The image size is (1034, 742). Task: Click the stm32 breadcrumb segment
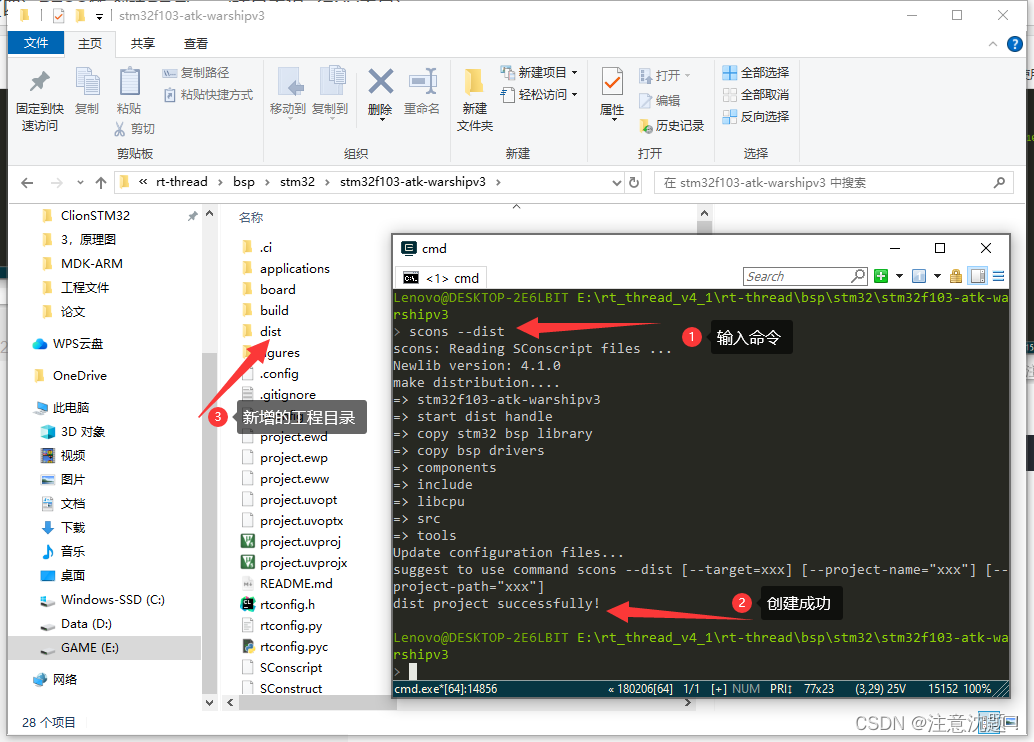[297, 182]
